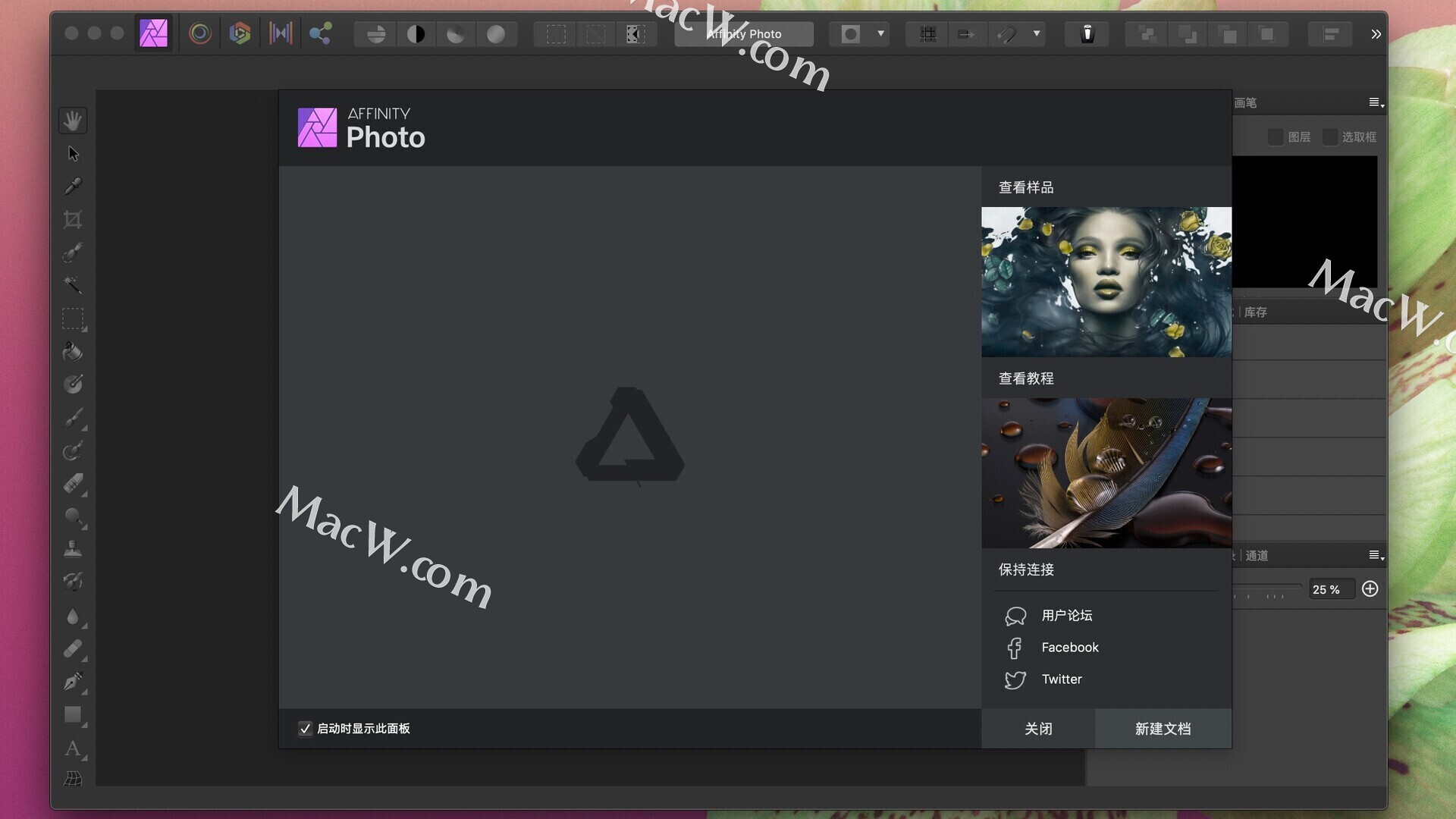Screen dimensions: 1456x819
Task: Open the 查看教程 tutorial thumbnail
Action: coord(1106,473)
